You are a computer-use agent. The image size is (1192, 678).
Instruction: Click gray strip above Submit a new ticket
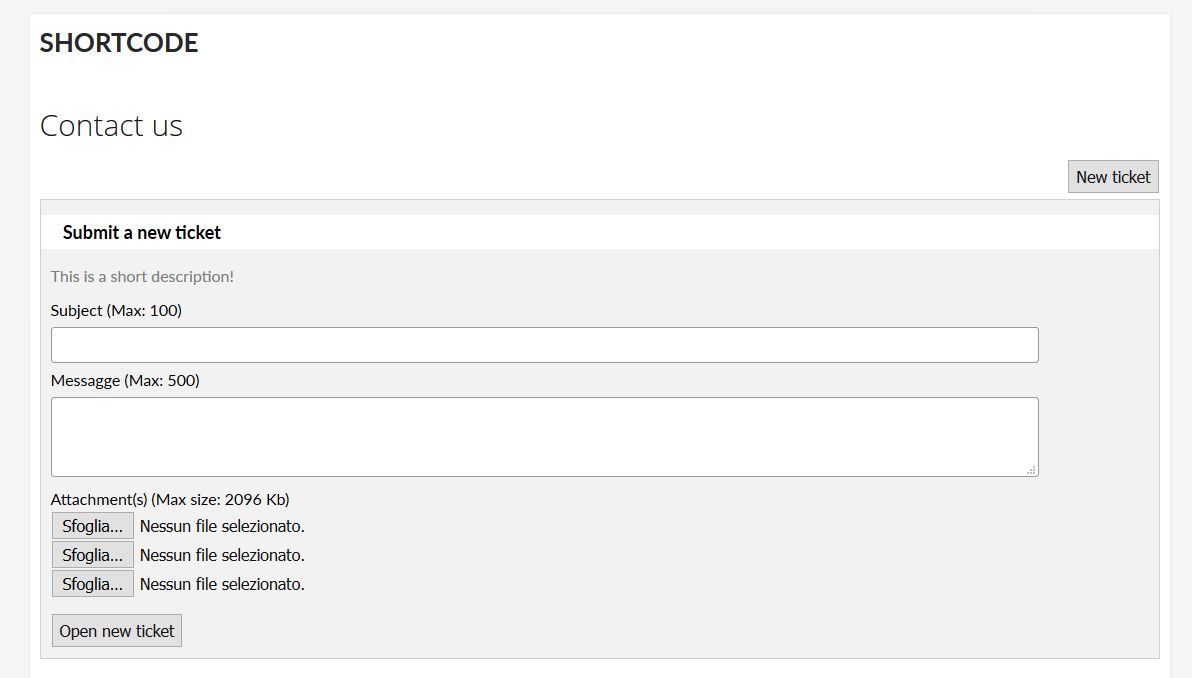tap(600, 207)
